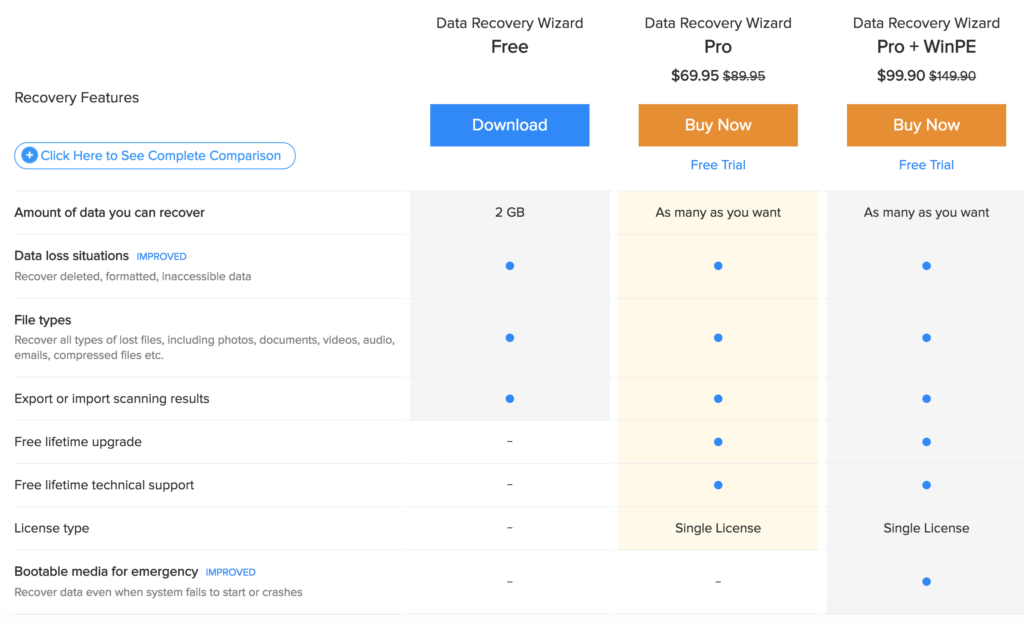This screenshot has width=1024, height=618.
Task: Click the Recovery Features heading
Action: tap(76, 97)
